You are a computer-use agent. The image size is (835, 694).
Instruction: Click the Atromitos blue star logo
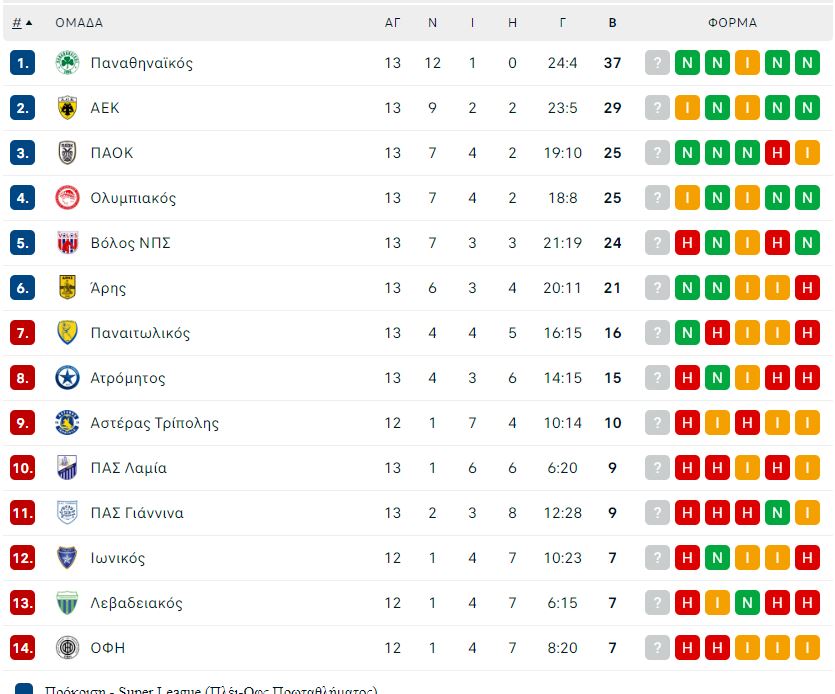[67, 378]
